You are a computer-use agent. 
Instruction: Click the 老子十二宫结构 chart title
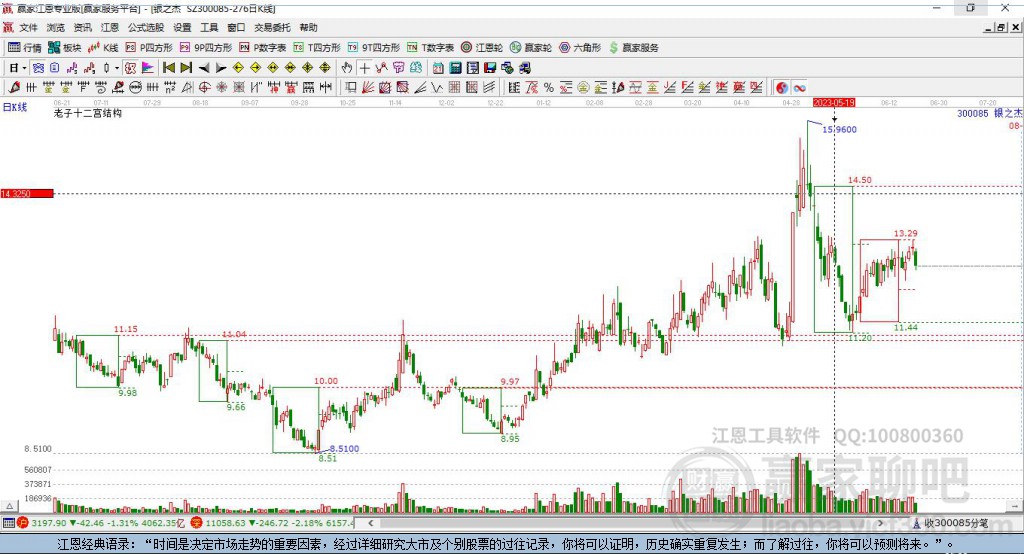[x=88, y=113]
